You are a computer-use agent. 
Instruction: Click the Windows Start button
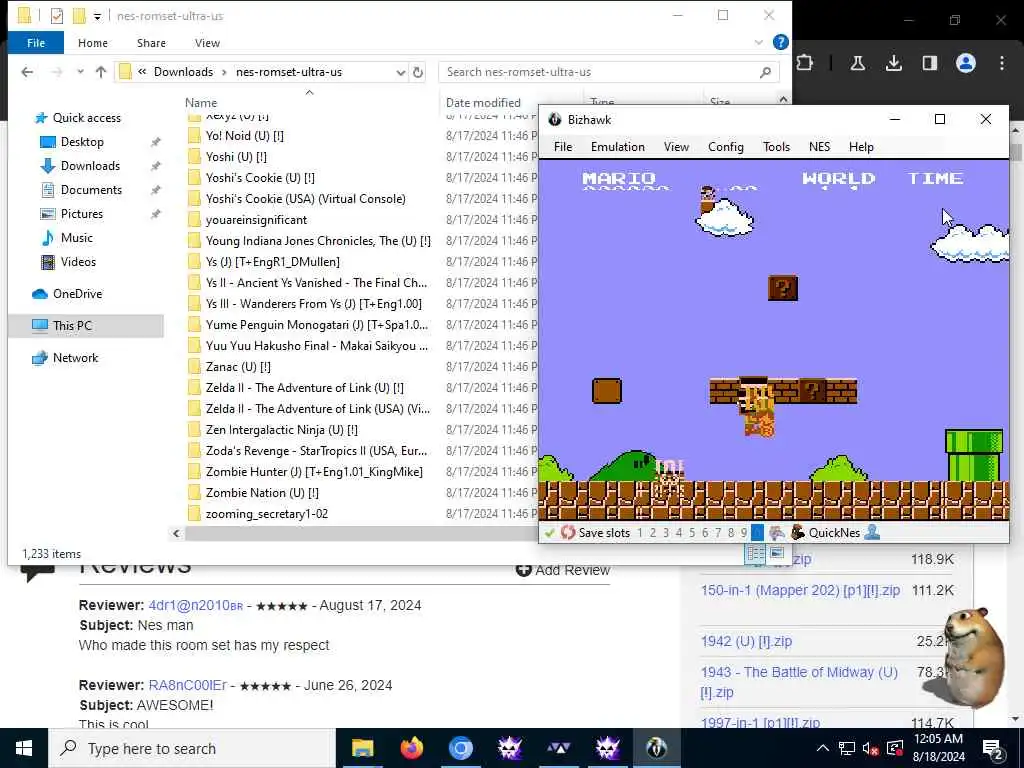24,748
